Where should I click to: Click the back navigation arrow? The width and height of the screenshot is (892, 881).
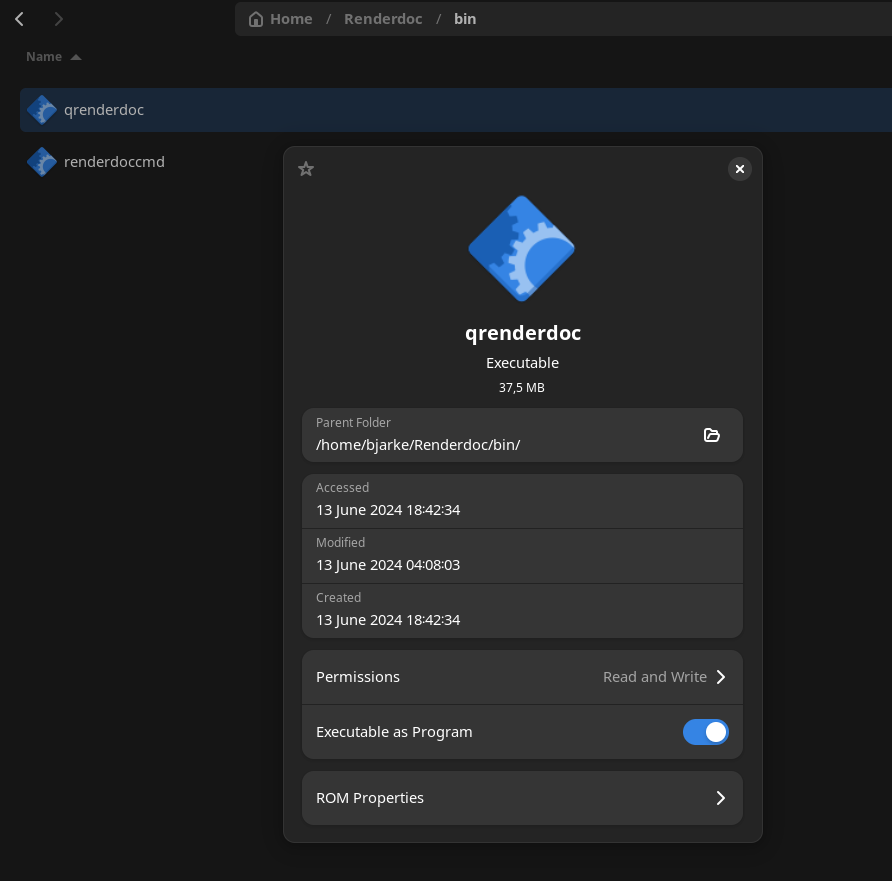tap(19, 19)
